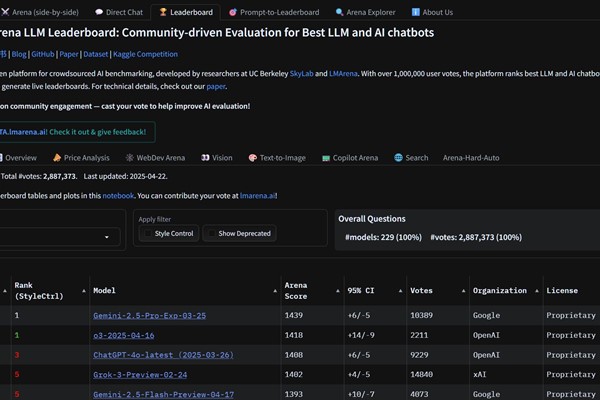Visit the lmarena.ai vote link
This screenshot has height=400, width=600.
258,196
